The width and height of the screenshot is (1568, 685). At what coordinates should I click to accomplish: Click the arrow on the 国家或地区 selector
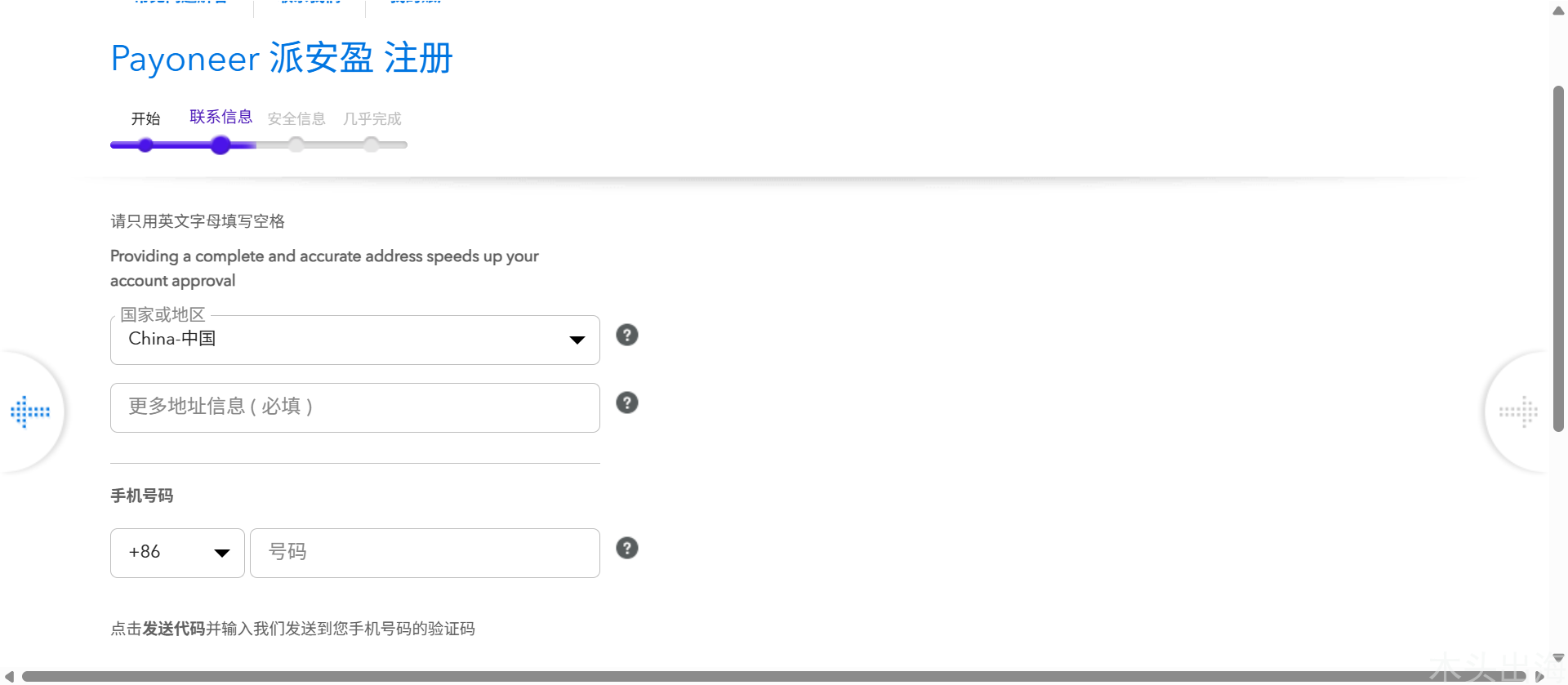(577, 340)
